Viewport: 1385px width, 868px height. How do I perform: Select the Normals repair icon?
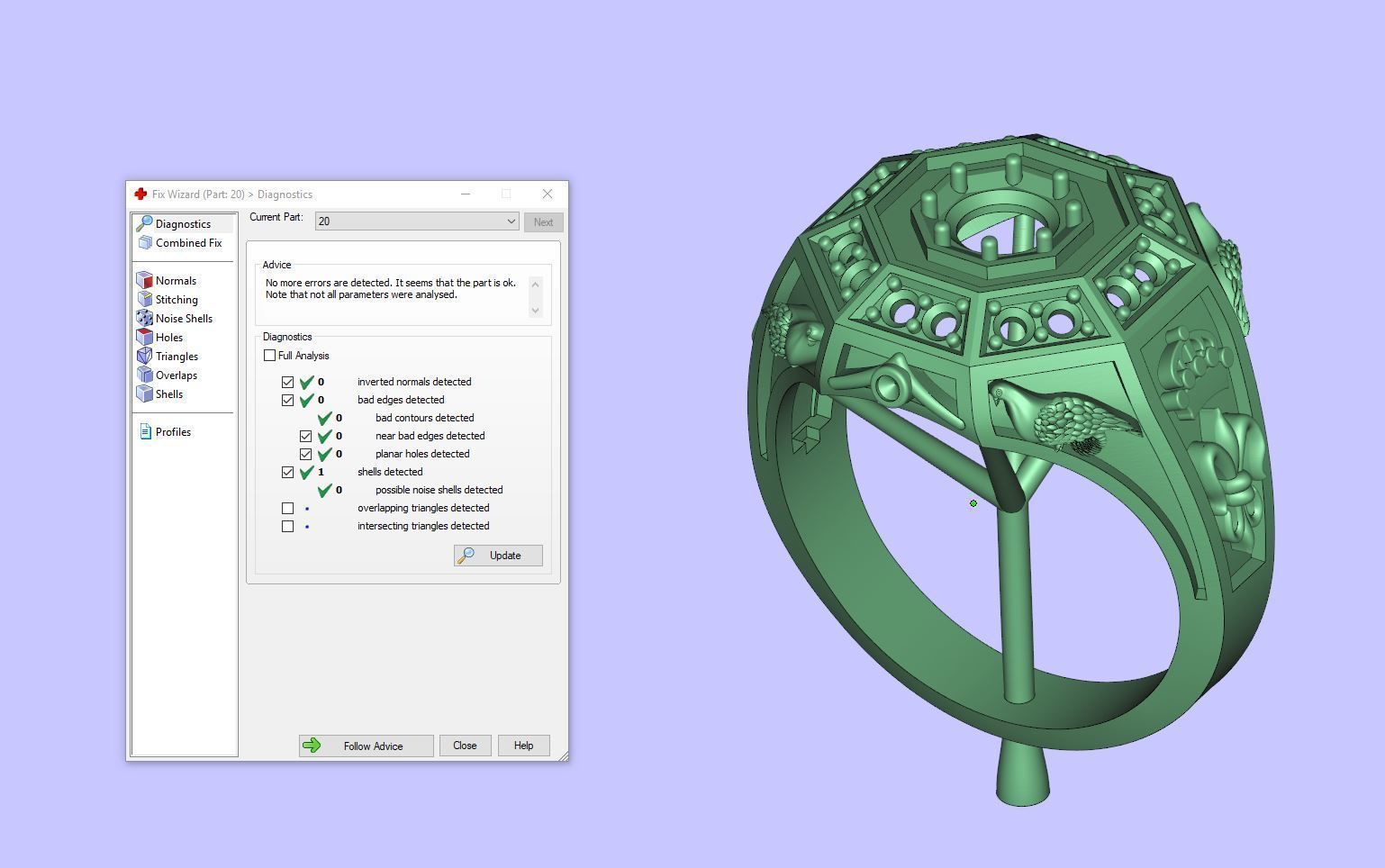[145, 281]
